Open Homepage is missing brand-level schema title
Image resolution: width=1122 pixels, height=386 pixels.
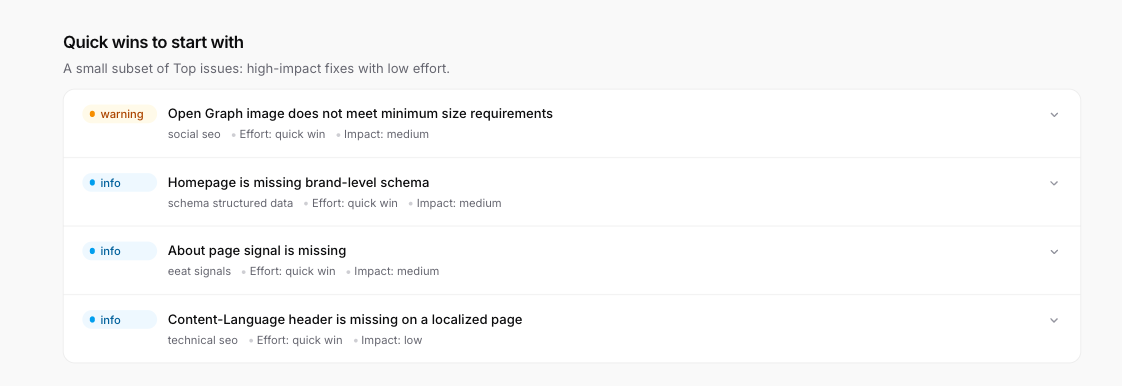(x=298, y=182)
